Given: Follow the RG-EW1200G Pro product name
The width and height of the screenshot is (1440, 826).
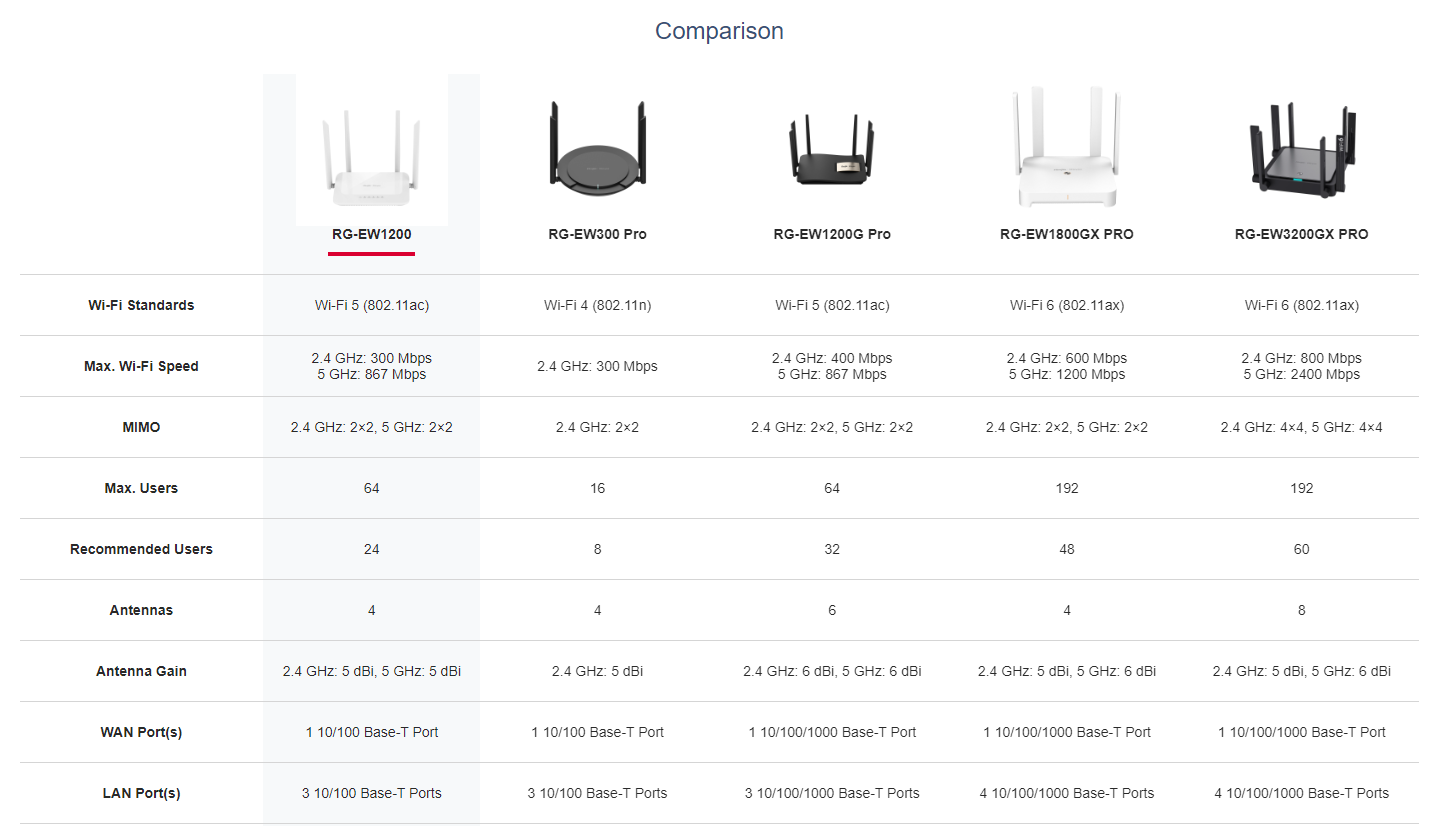Looking at the screenshot, I should 832,234.
